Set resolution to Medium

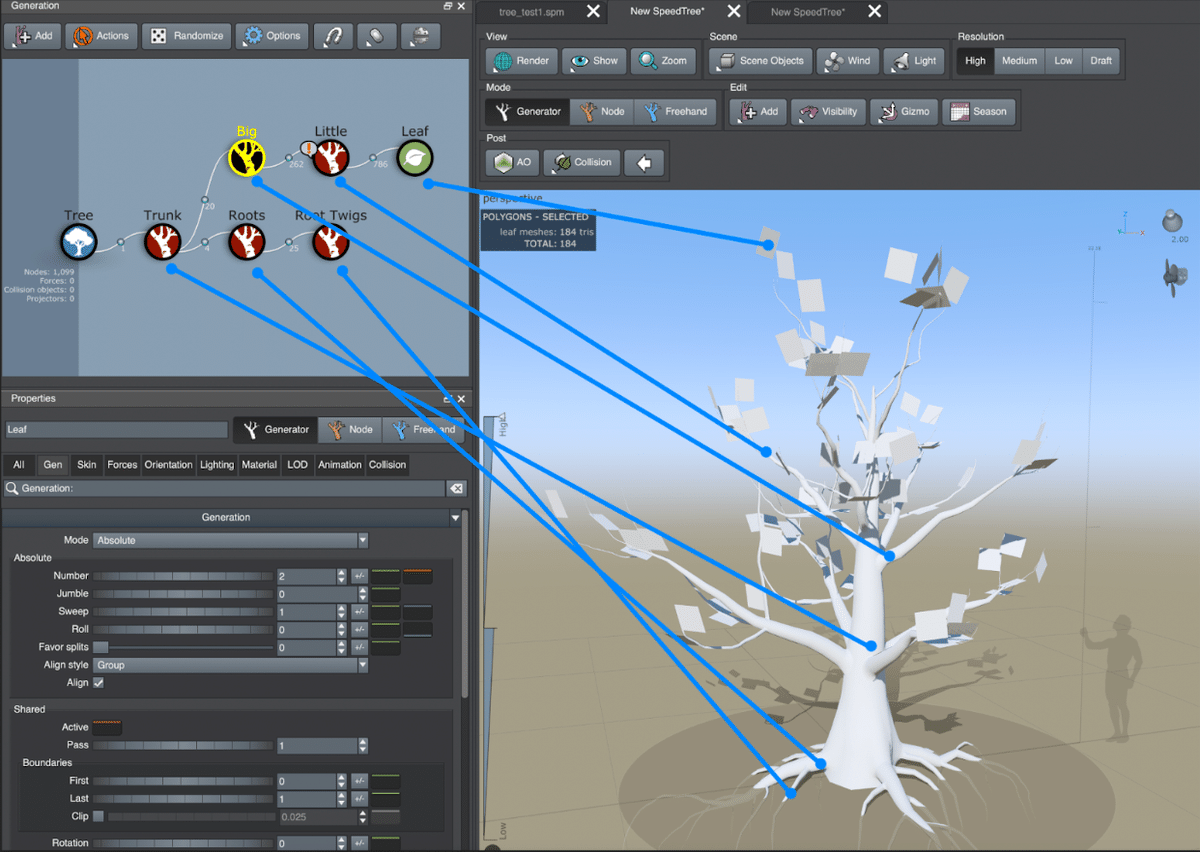click(x=1019, y=61)
